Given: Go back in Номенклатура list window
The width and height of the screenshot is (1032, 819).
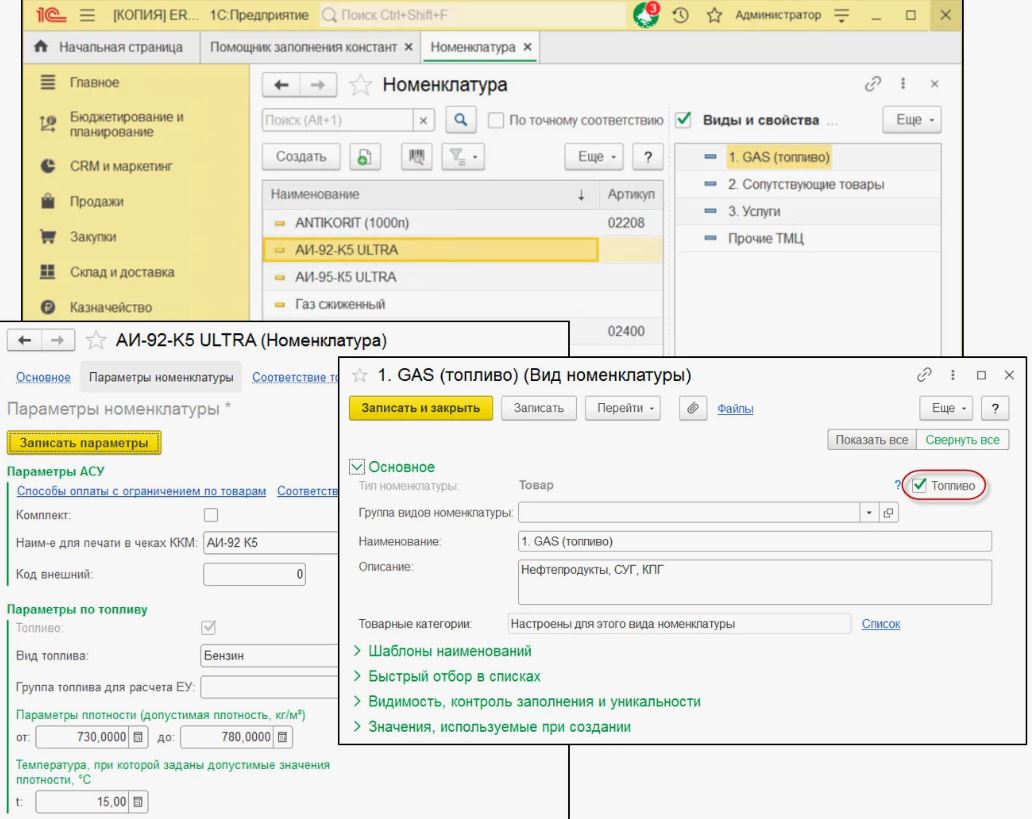Looking at the screenshot, I should click(281, 84).
